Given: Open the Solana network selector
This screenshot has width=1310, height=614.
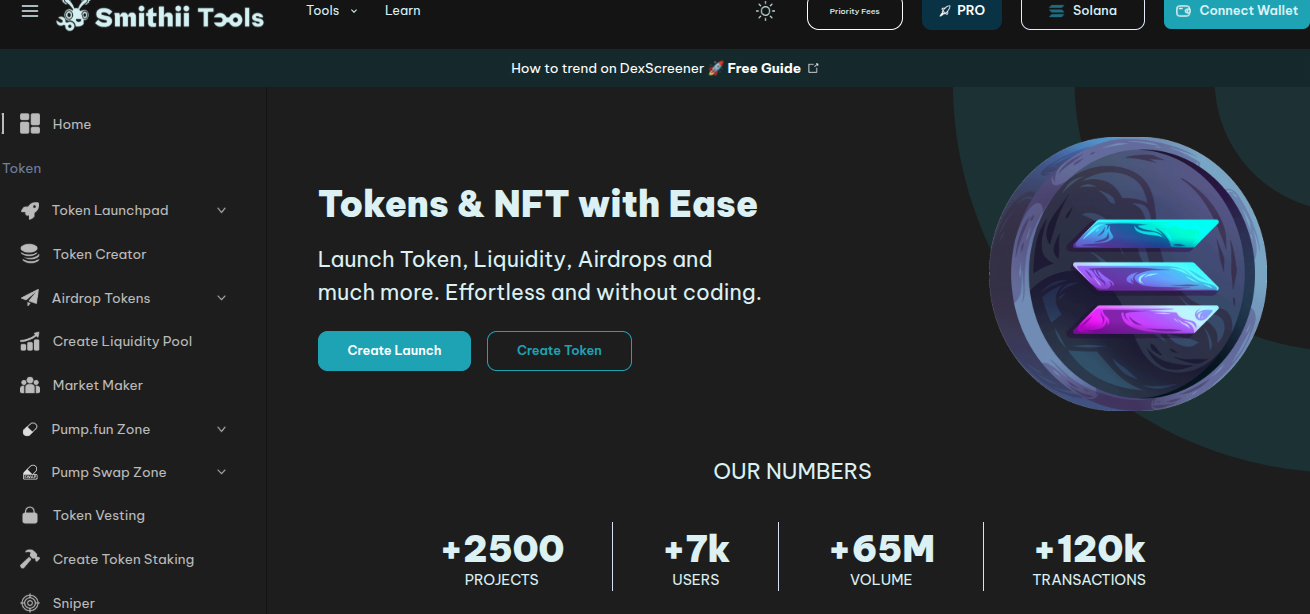Looking at the screenshot, I should [x=1083, y=11].
